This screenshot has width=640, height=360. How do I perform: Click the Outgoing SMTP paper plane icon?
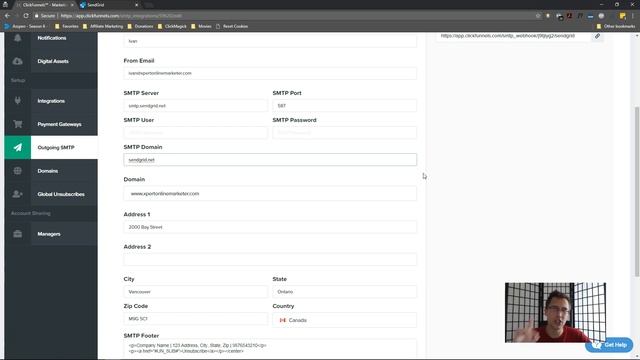click(x=18, y=147)
